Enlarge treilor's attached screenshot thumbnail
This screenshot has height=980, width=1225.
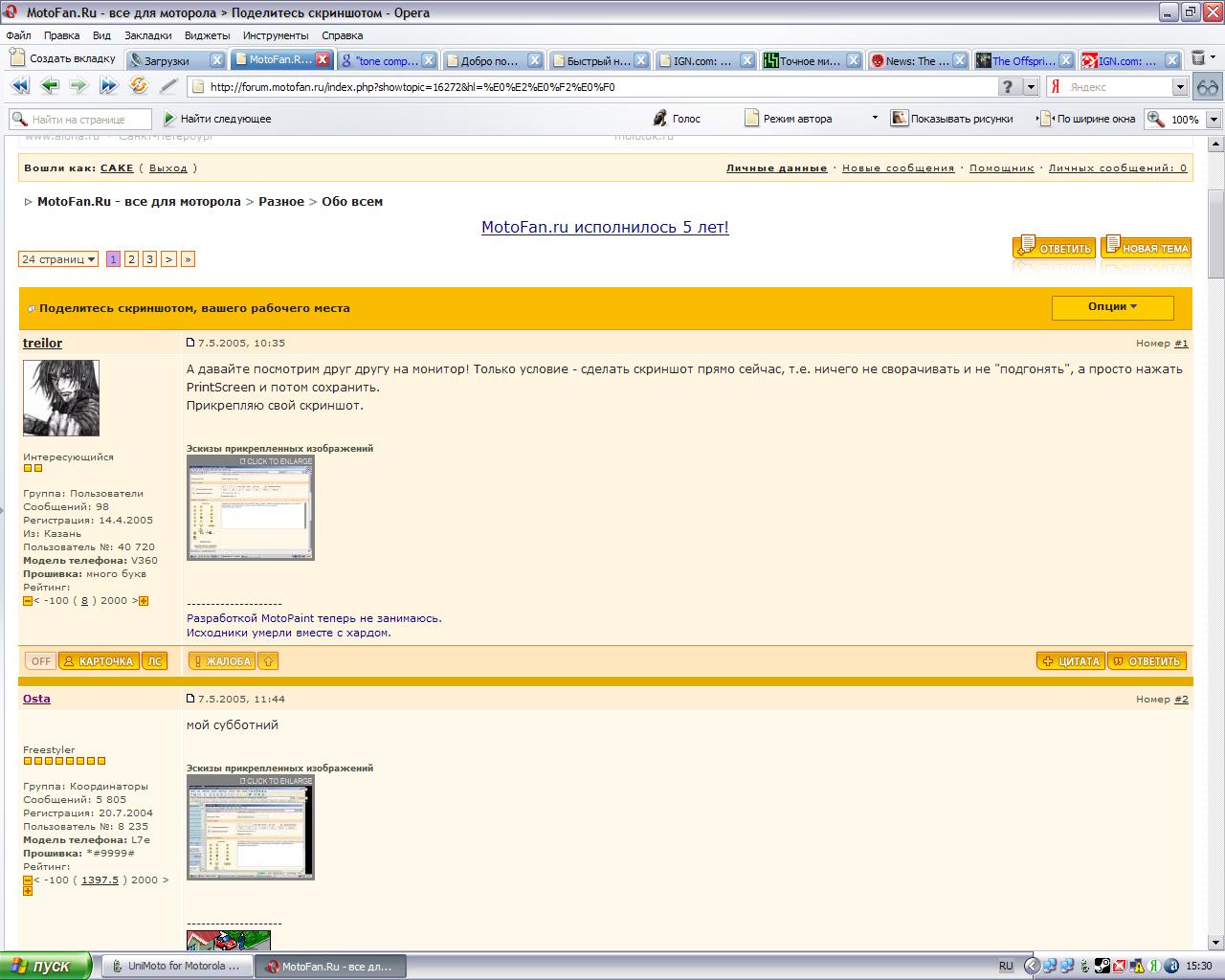250,507
